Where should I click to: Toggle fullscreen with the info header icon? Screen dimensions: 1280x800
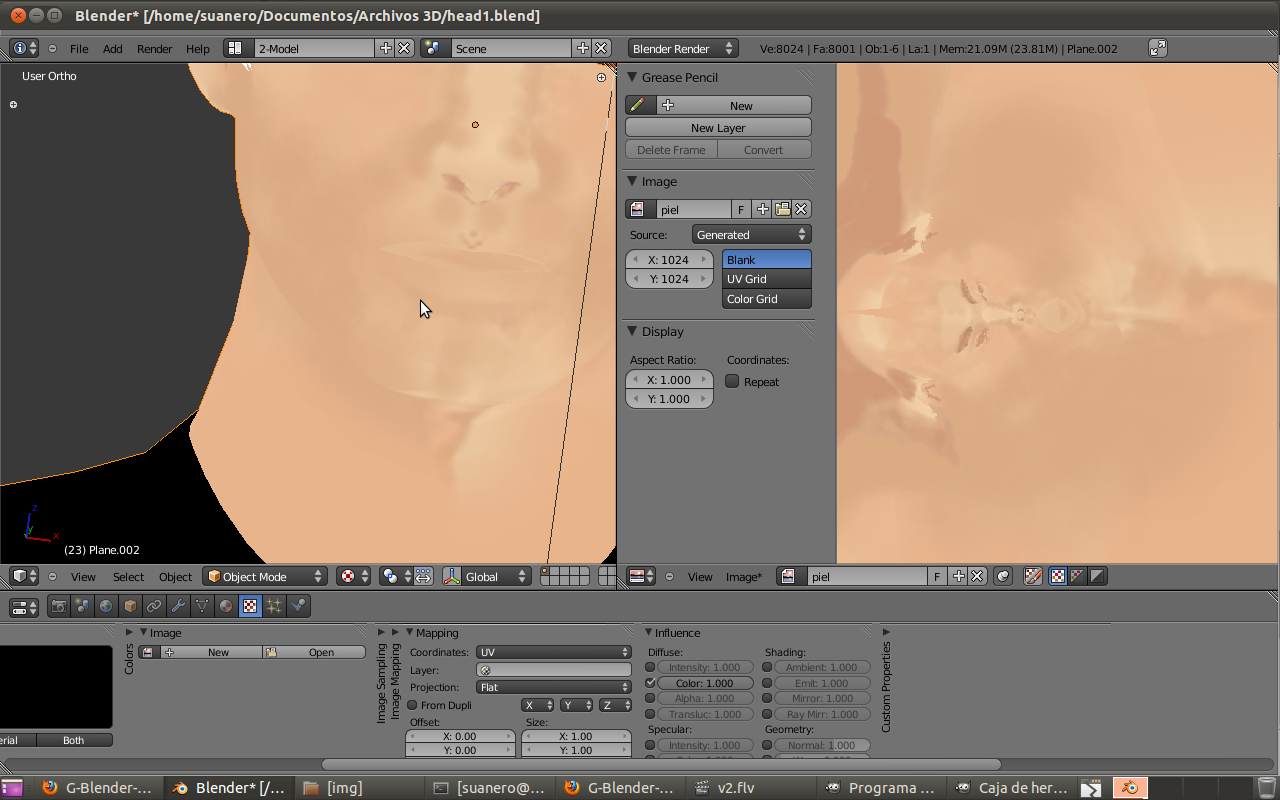pos(1158,48)
